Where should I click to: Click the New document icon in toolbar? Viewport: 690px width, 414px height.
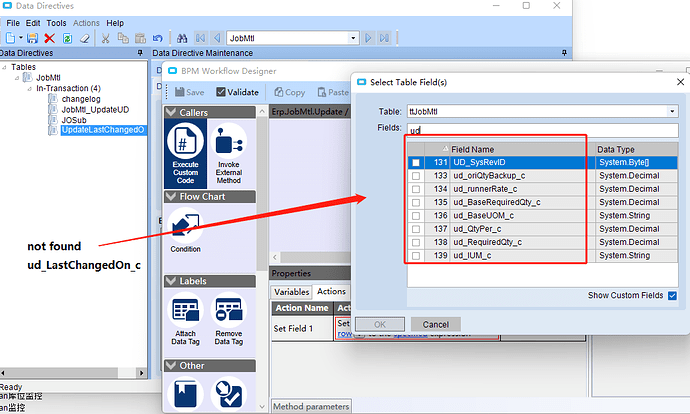pos(11,38)
